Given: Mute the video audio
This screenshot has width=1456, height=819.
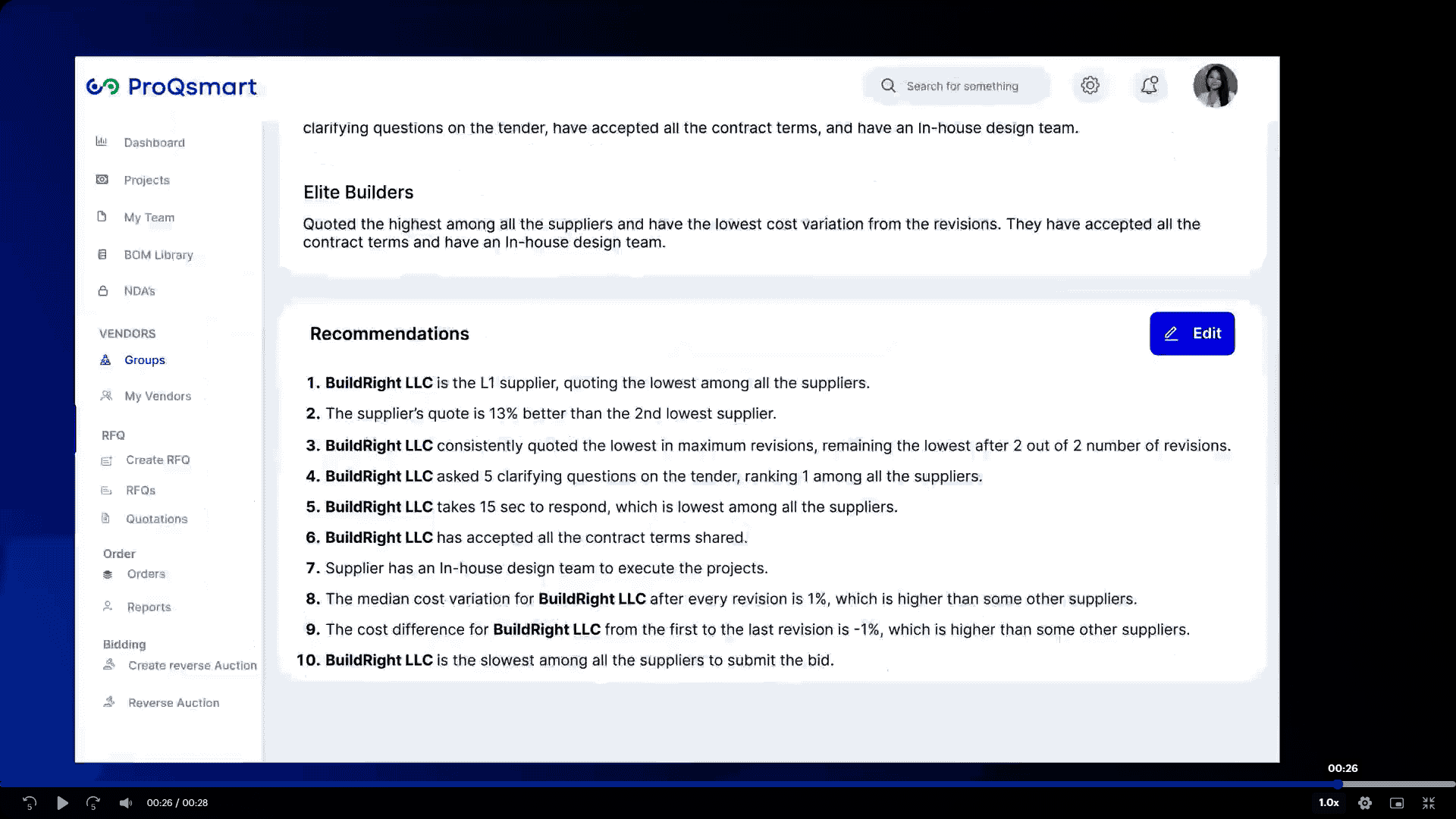Looking at the screenshot, I should point(125,802).
